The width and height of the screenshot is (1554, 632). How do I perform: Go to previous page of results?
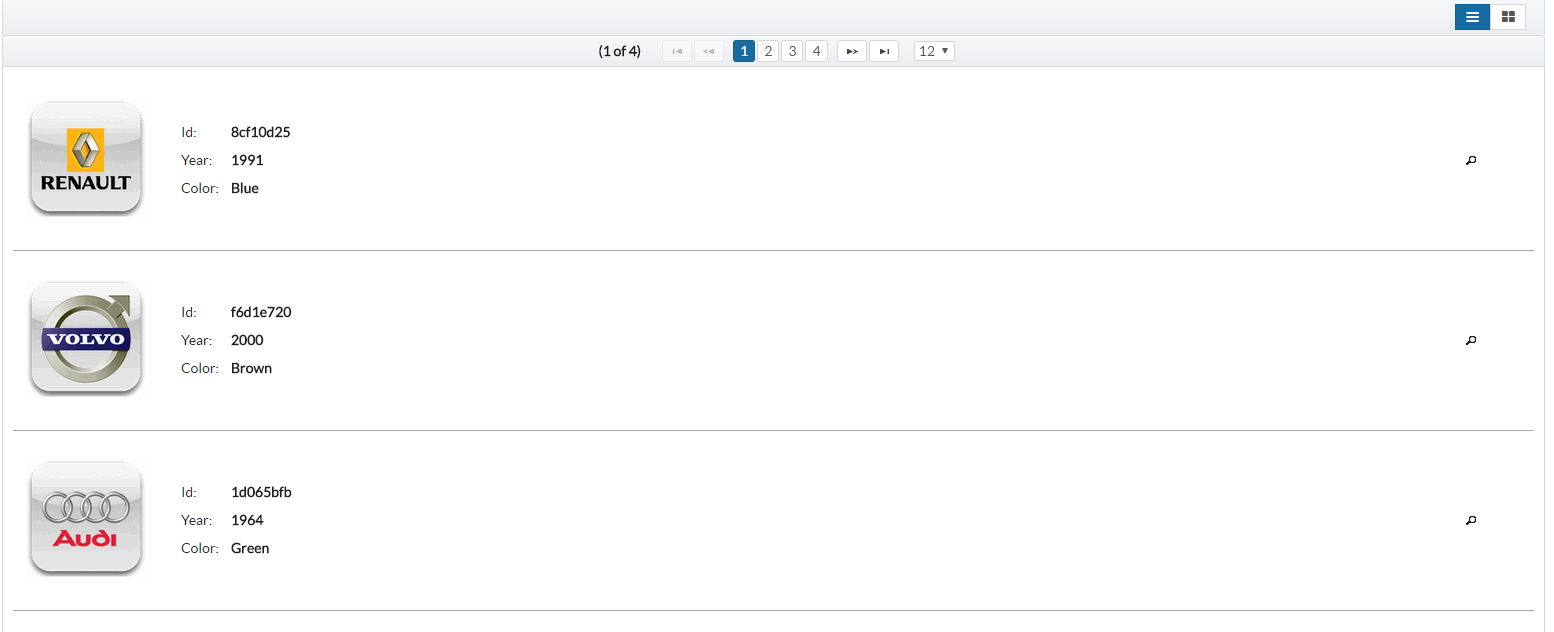709,51
